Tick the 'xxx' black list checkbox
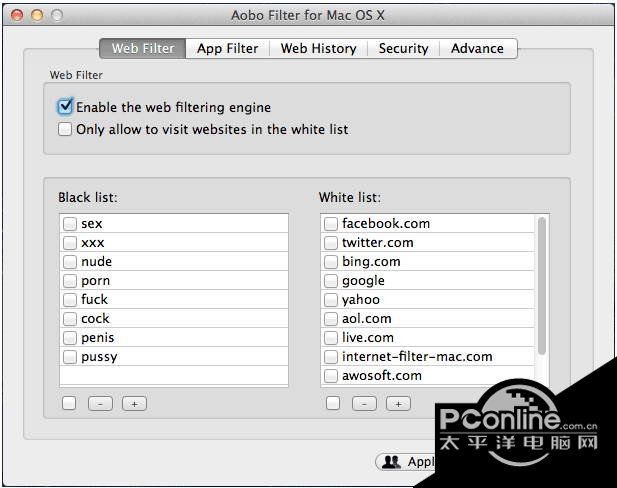The height and width of the screenshot is (488, 617). [x=70, y=242]
